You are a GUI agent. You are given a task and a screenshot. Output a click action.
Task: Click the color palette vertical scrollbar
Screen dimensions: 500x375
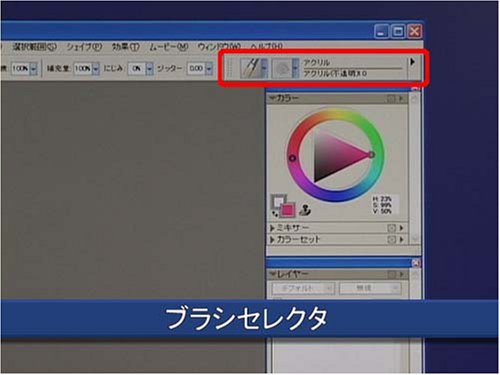coord(415,168)
